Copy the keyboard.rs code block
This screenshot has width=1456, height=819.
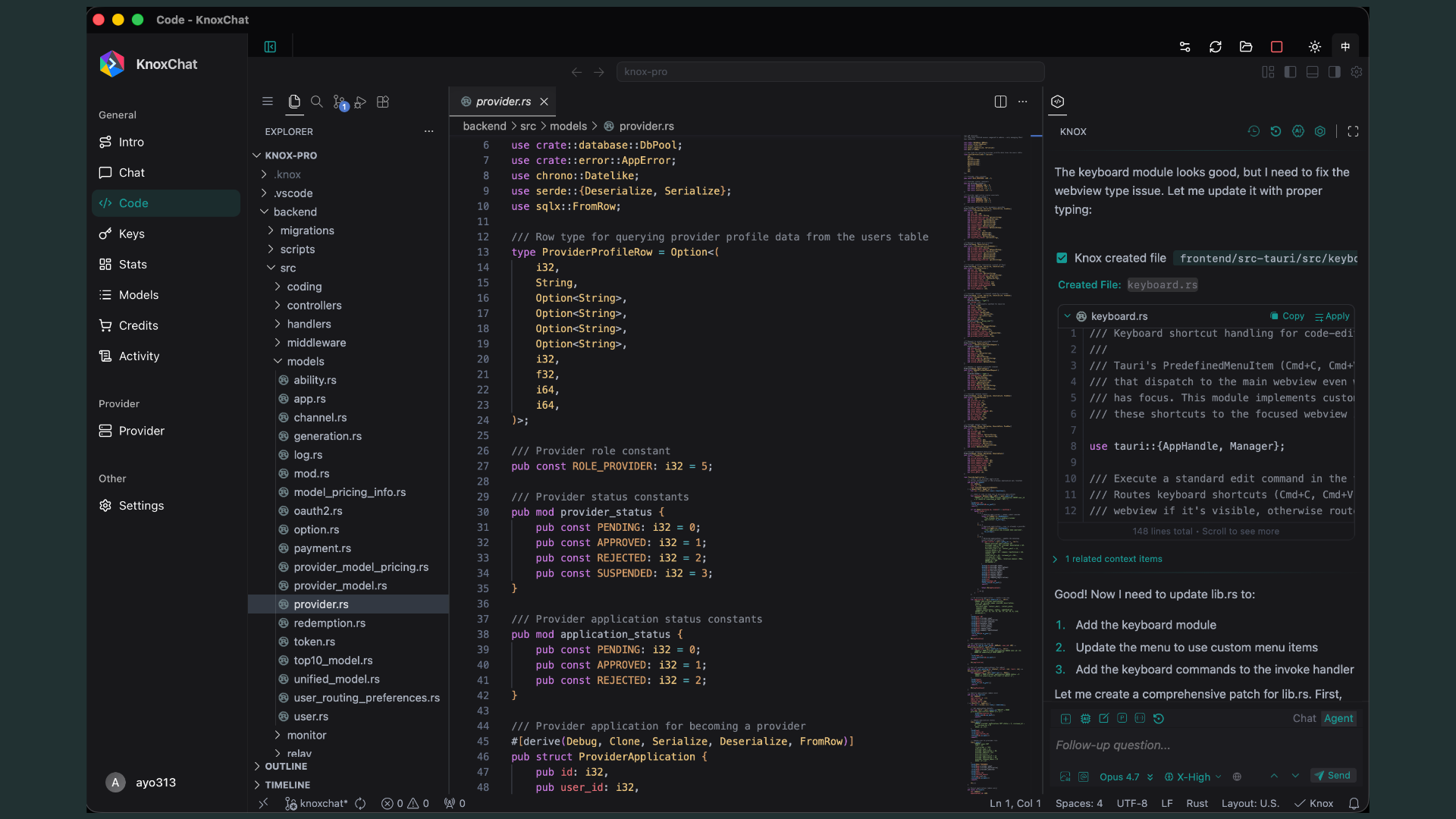tap(1287, 316)
